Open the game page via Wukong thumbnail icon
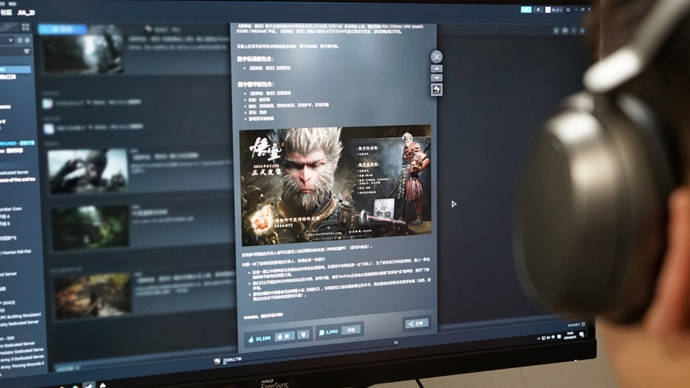Viewport: 690px width, 388px height. pos(437,89)
